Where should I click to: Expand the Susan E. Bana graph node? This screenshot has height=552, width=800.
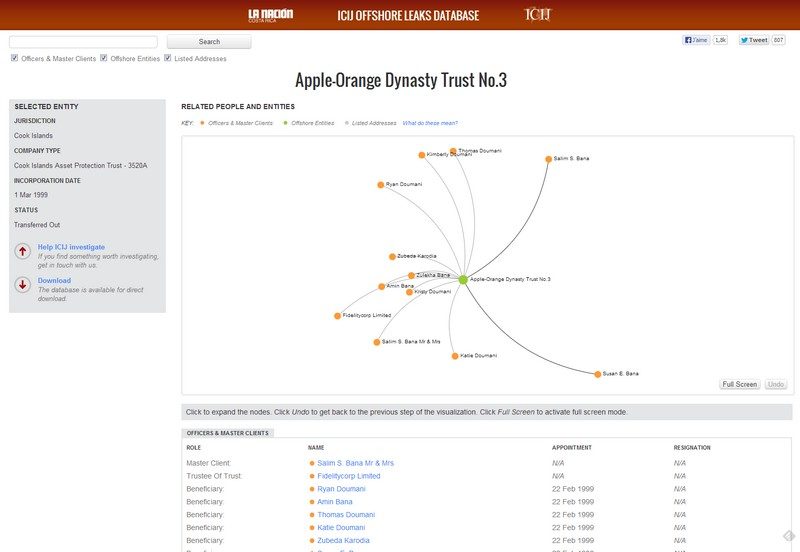coord(597,374)
